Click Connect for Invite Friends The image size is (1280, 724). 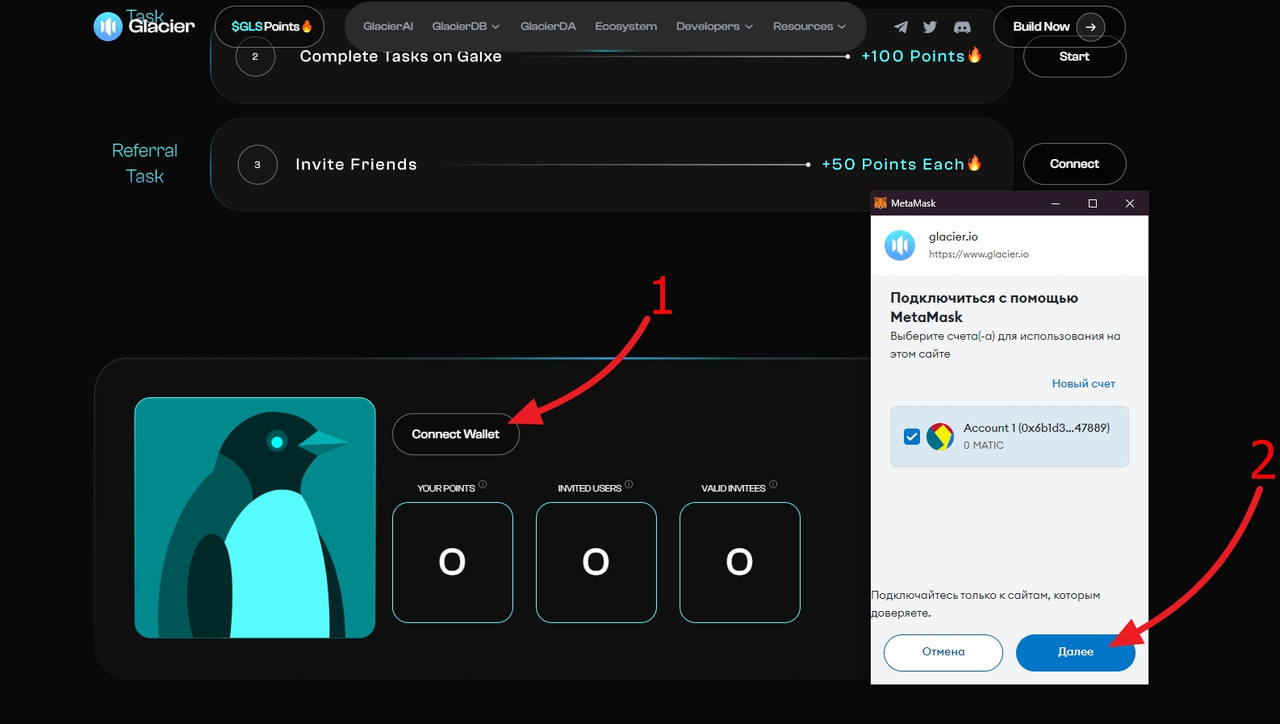(x=1074, y=164)
